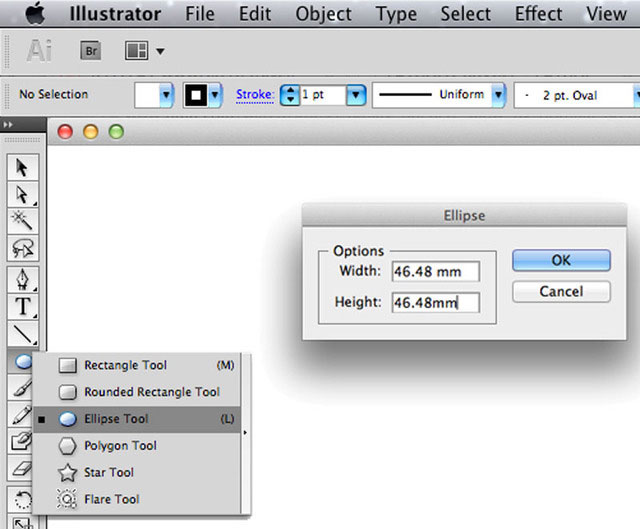Expand the tools panel with double arrows

pos(8,124)
